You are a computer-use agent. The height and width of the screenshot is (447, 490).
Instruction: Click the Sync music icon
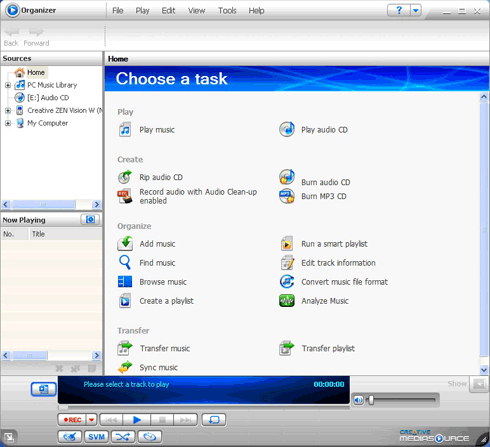[x=125, y=367]
